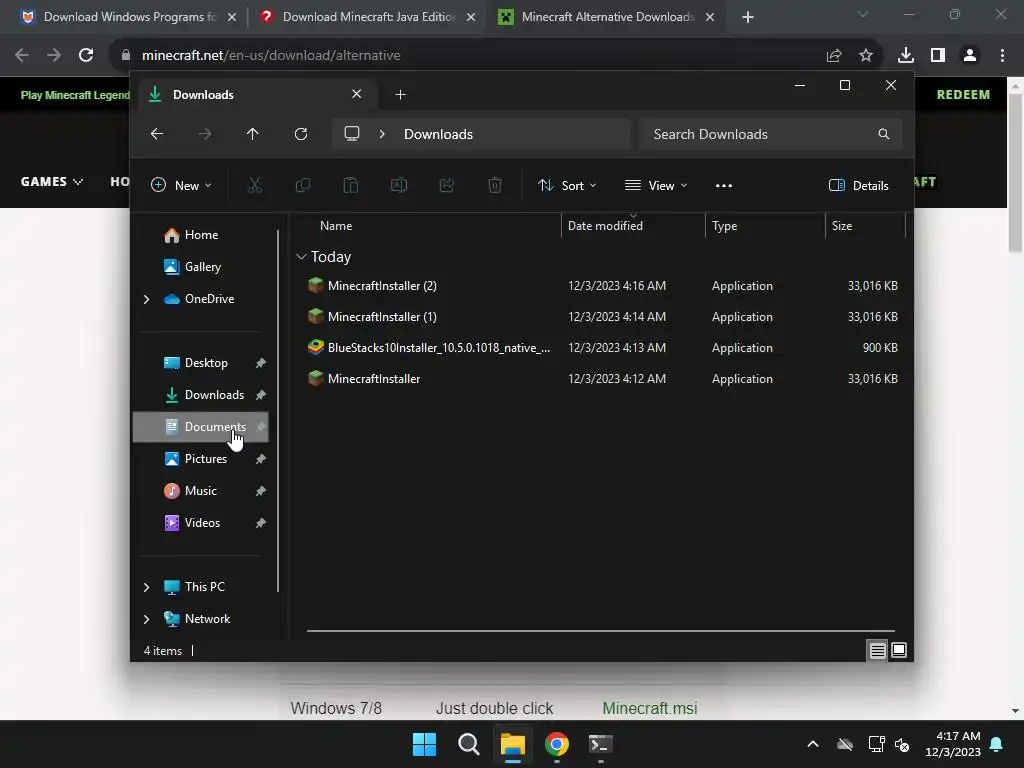Click Play Minecraft Legends banner link

click(75, 95)
